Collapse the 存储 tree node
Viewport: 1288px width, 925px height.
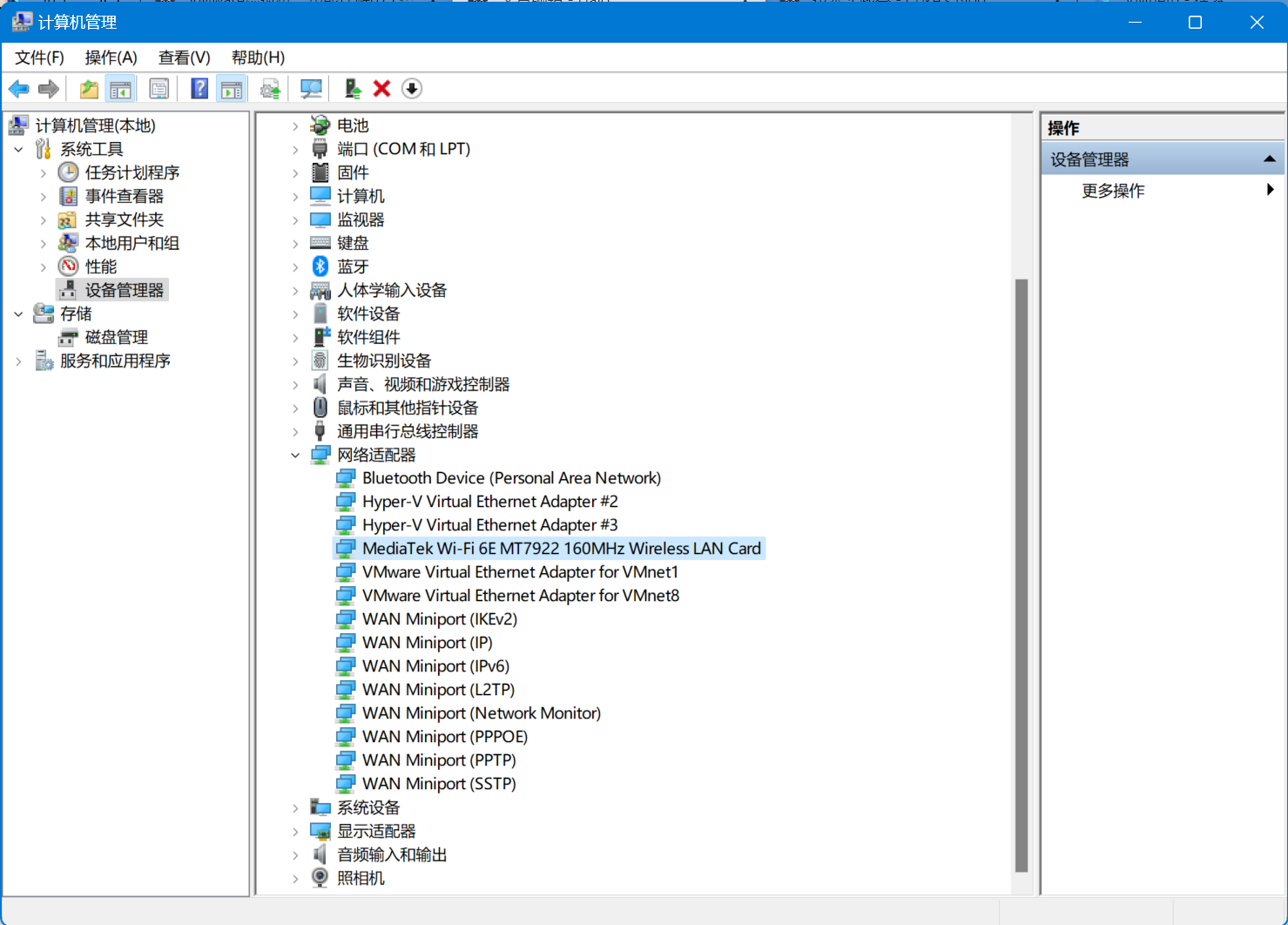coord(19,314)
